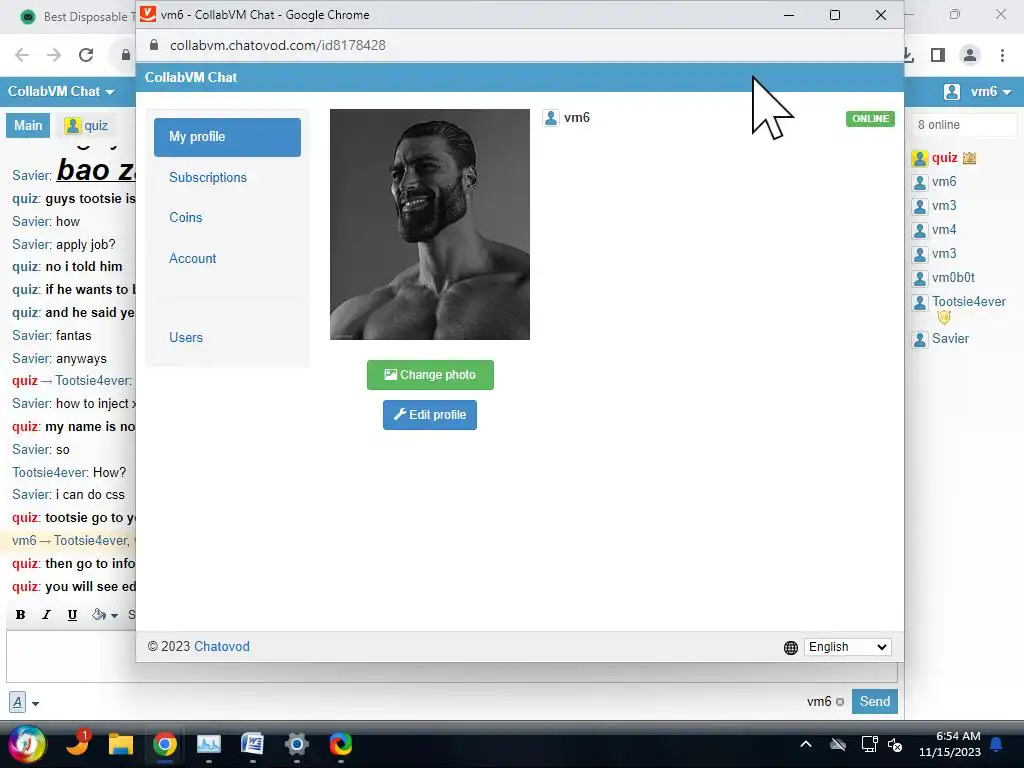Click the browser back arrow
This screenshot has width=1024, height=768.
[22, 55]
